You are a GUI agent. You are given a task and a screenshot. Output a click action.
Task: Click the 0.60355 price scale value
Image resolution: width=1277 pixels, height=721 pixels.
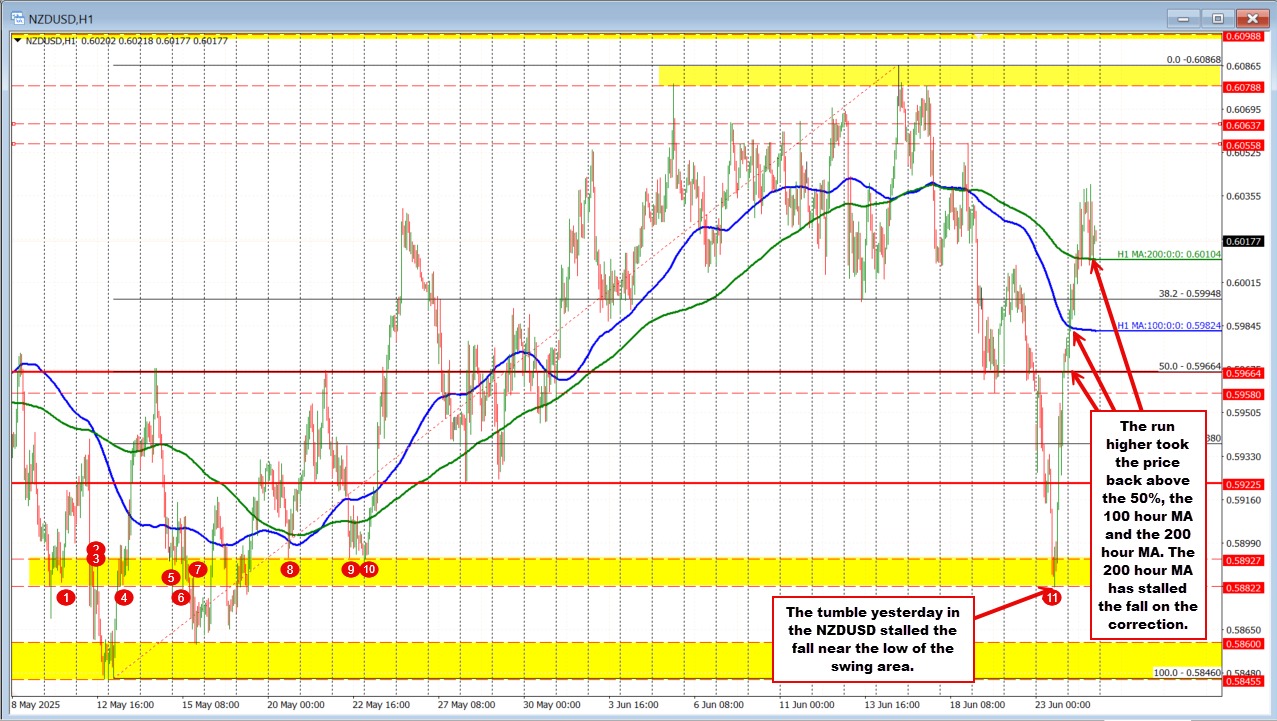[1244, 196]
